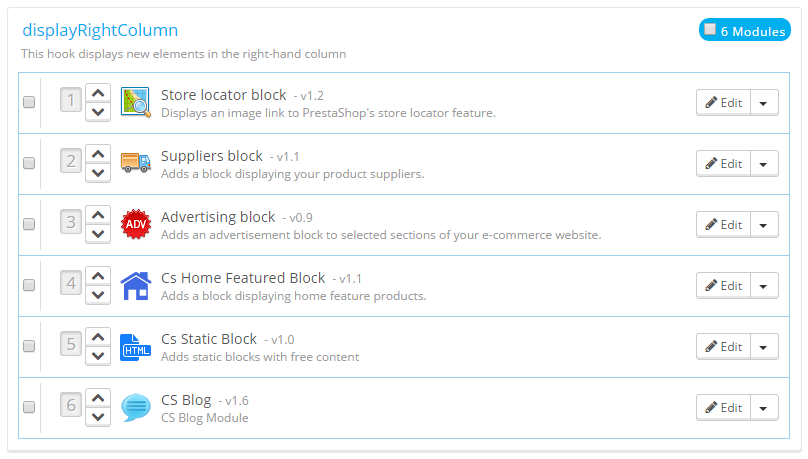Tick the Advertising block checkbox
This screenshot has height=459, width=808.
tap(29, 224)
